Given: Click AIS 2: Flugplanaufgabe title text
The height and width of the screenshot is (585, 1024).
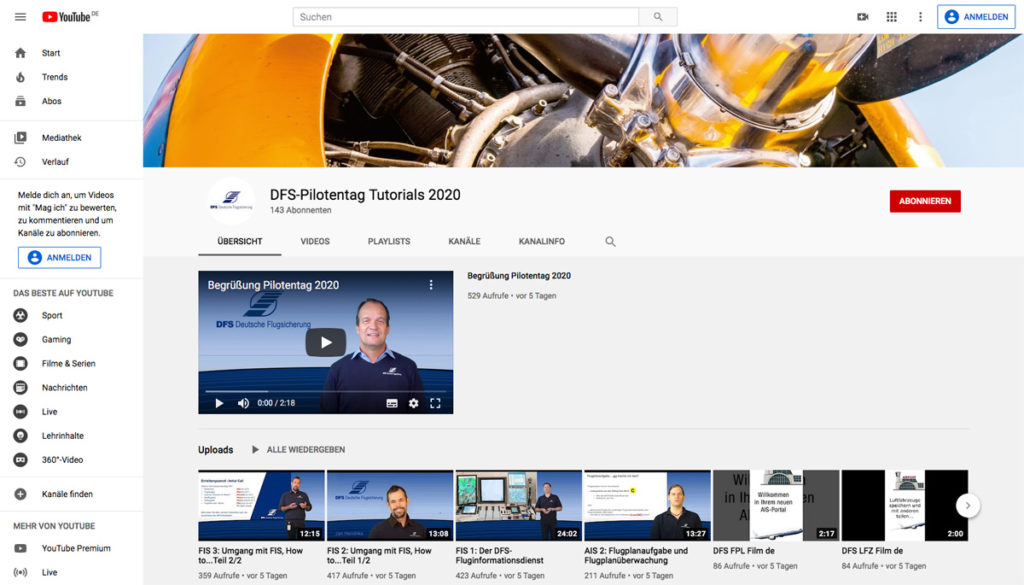Looking at the screenshot, I should [x=636, y=556].
